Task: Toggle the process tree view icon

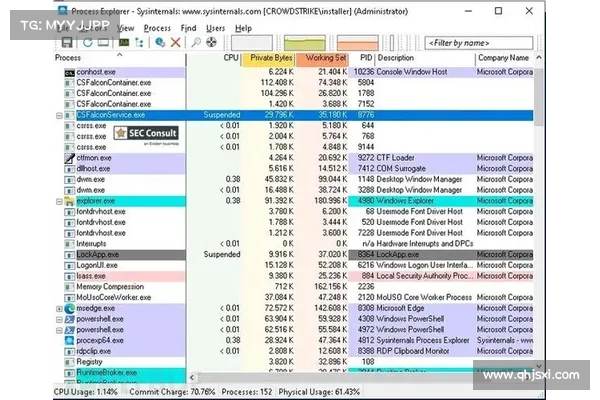Action: (x=139, y=42)
